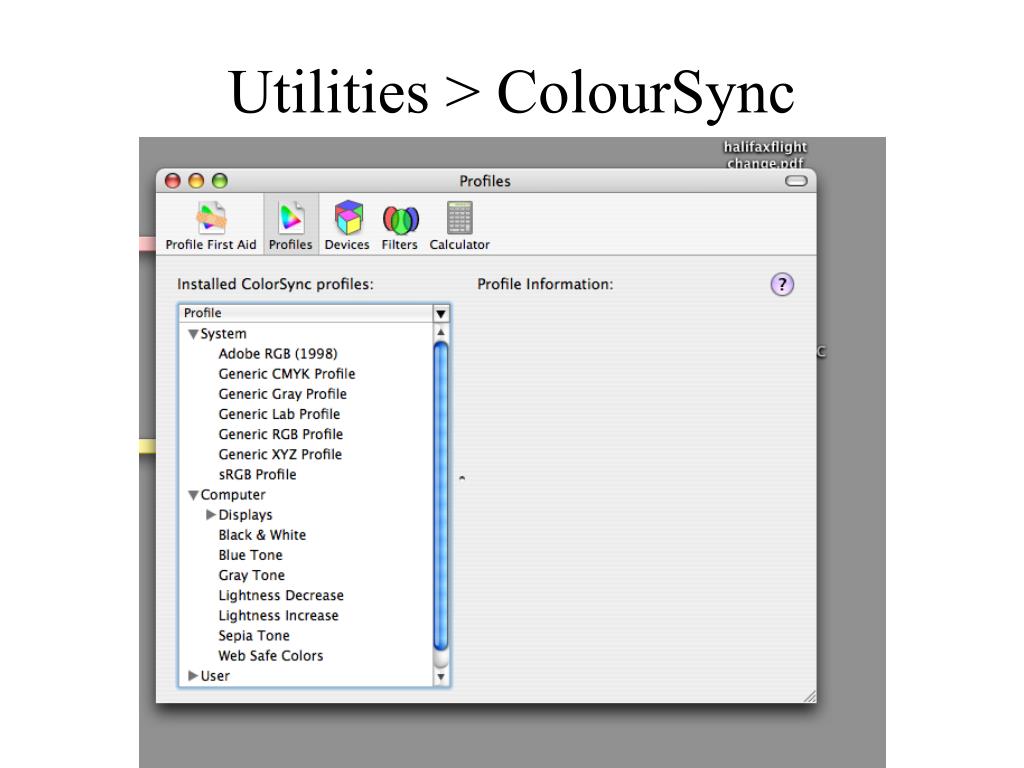Select Generic RGB Profile
The width and height of the screenshot is (1024, 768).
point(280,434)
